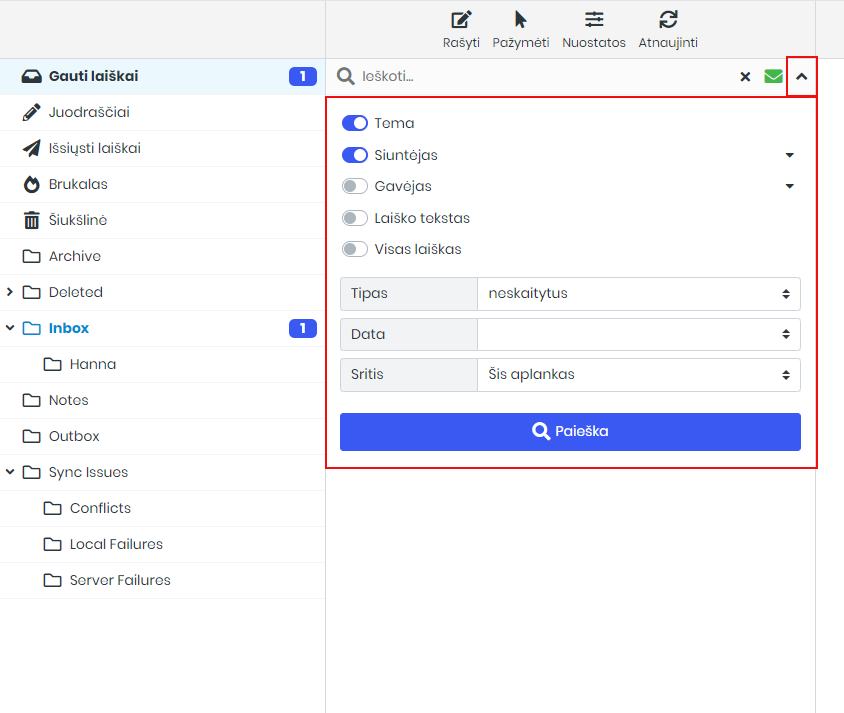The height and width of the screenshot is (713, 844).
Task: Click the folder icon beside Outbox
Action: pyautogui.click(x=31, y=437)
